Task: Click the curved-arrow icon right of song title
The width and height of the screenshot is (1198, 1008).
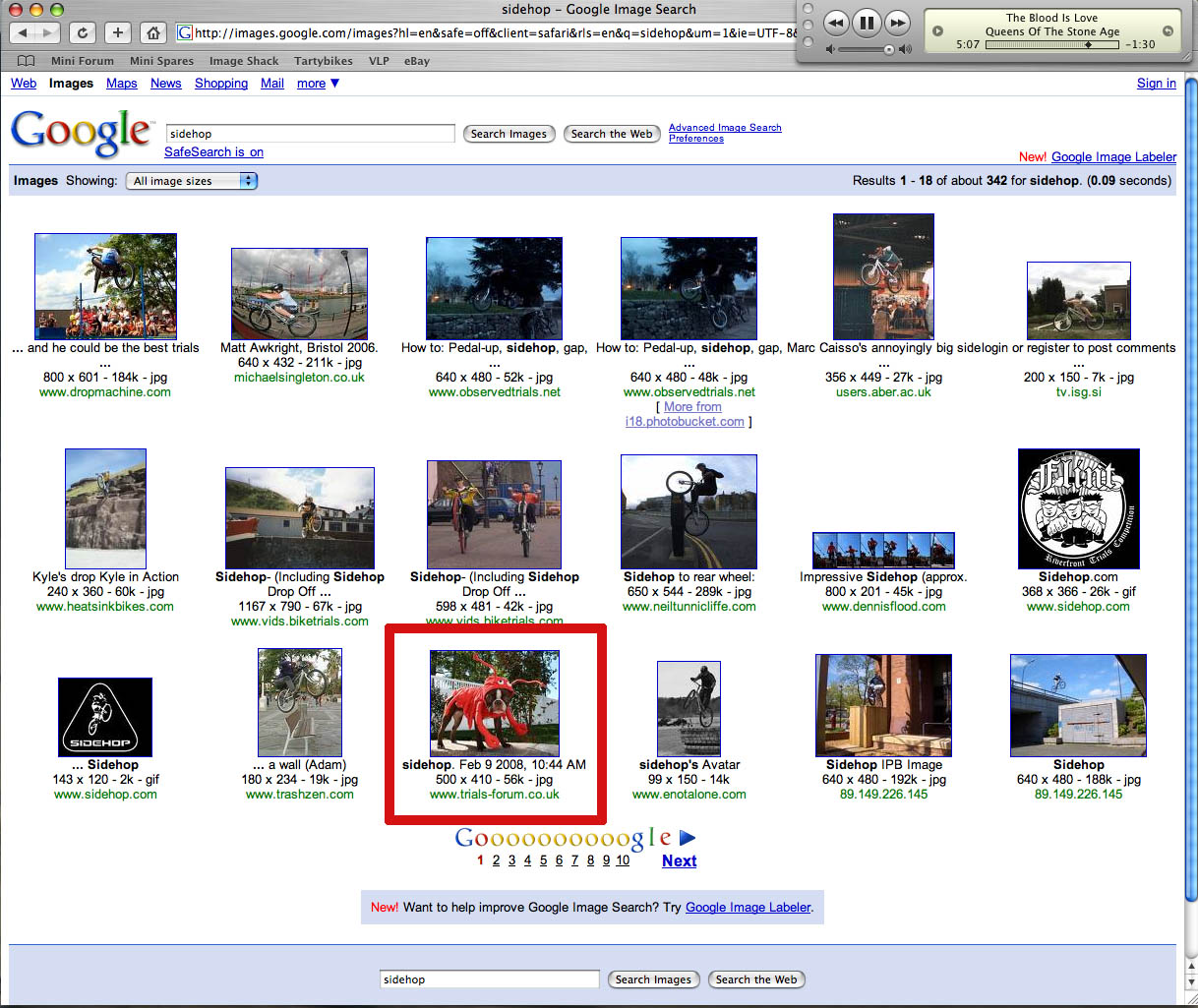Action: click(1168, 30)
